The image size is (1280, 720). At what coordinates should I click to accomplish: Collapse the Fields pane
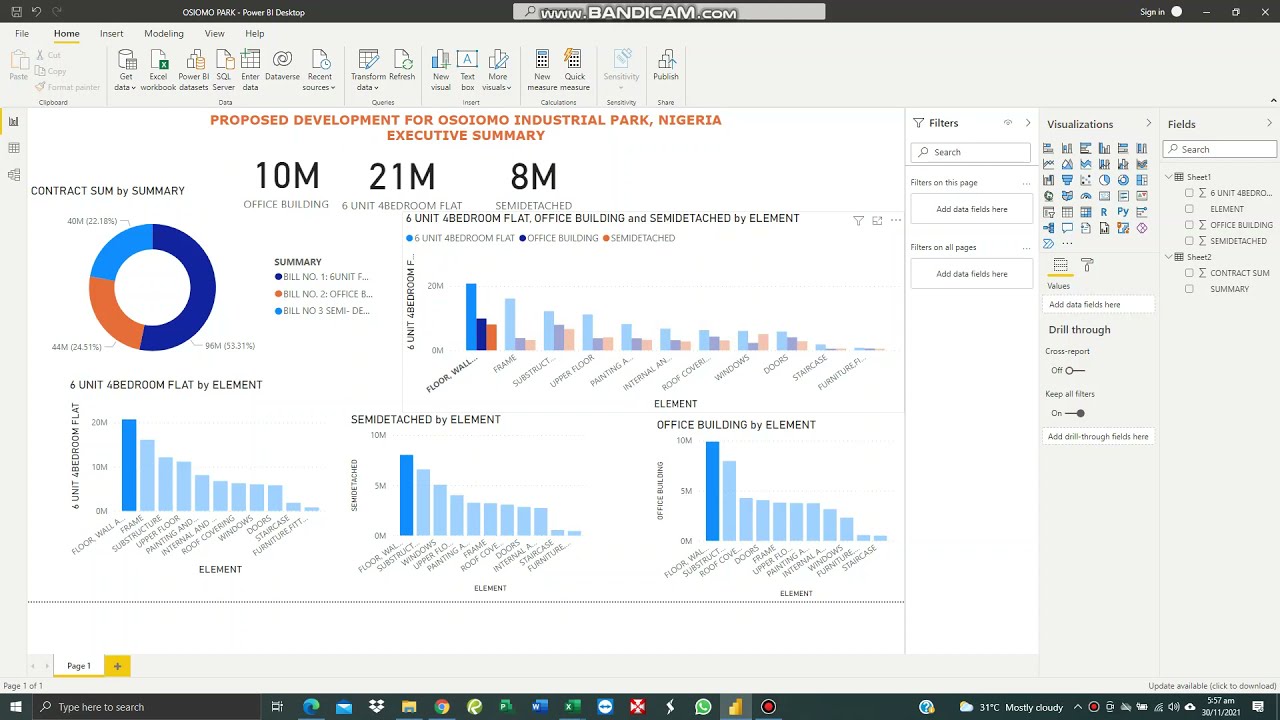tap(1270, 124)
